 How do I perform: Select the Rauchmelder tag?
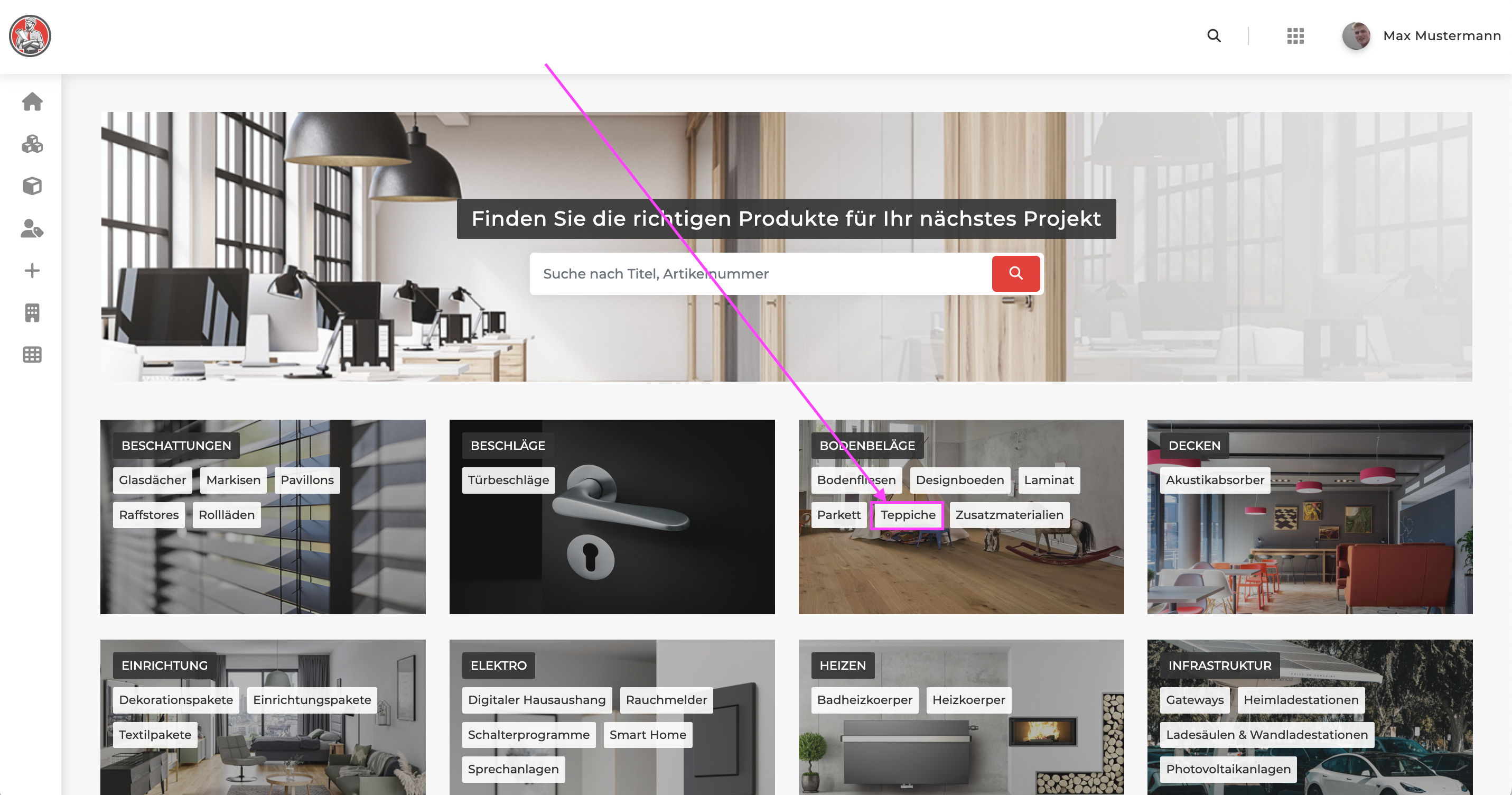pyautogui.click(x=666, y=700)
